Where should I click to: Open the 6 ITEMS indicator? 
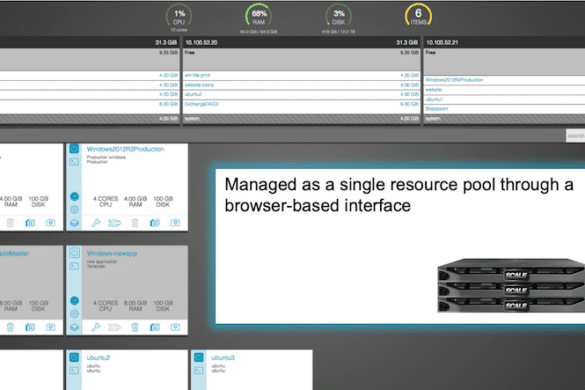[418, 16]
